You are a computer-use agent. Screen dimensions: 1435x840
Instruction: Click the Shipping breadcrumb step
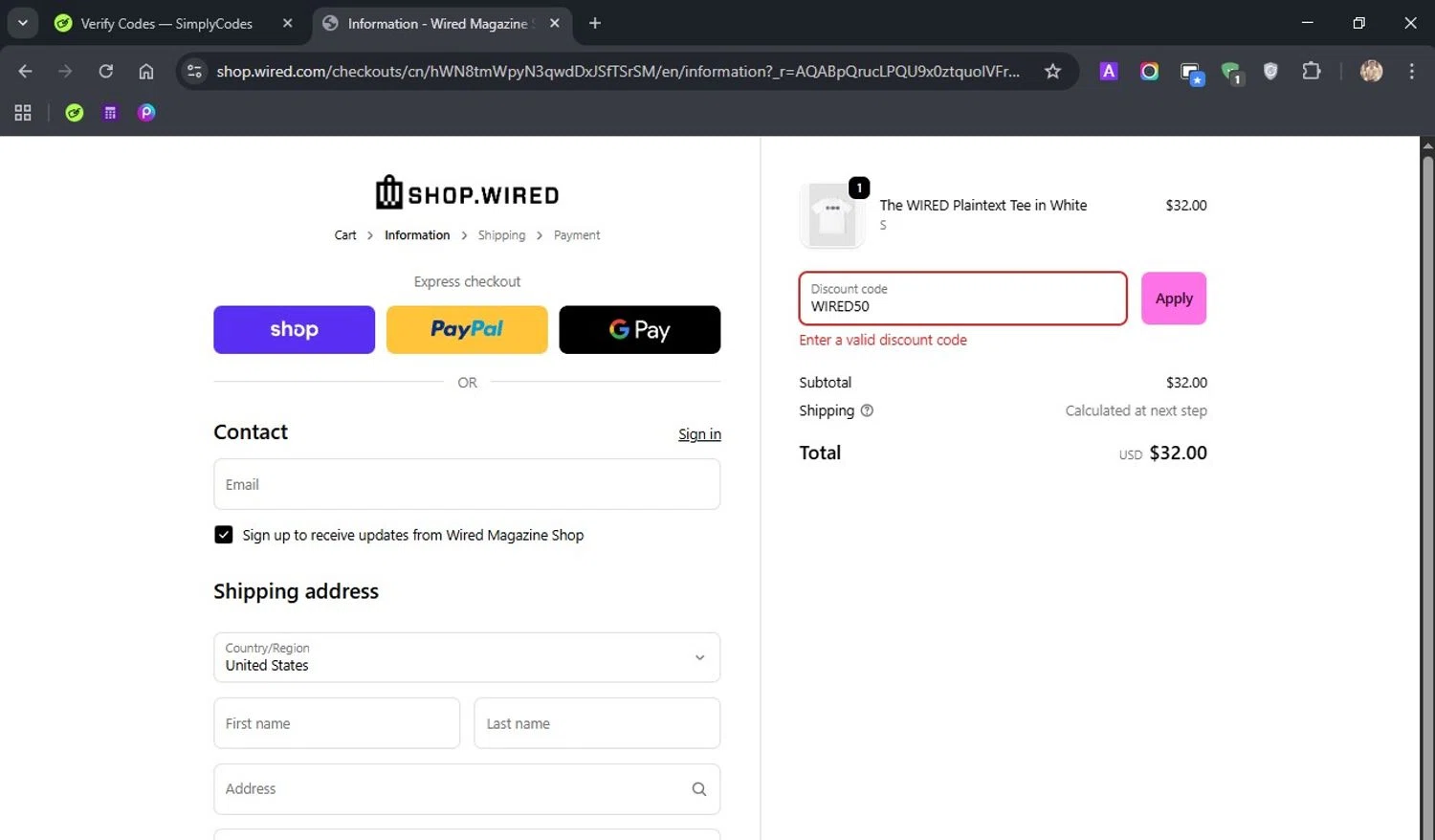(x=501, y=235)
